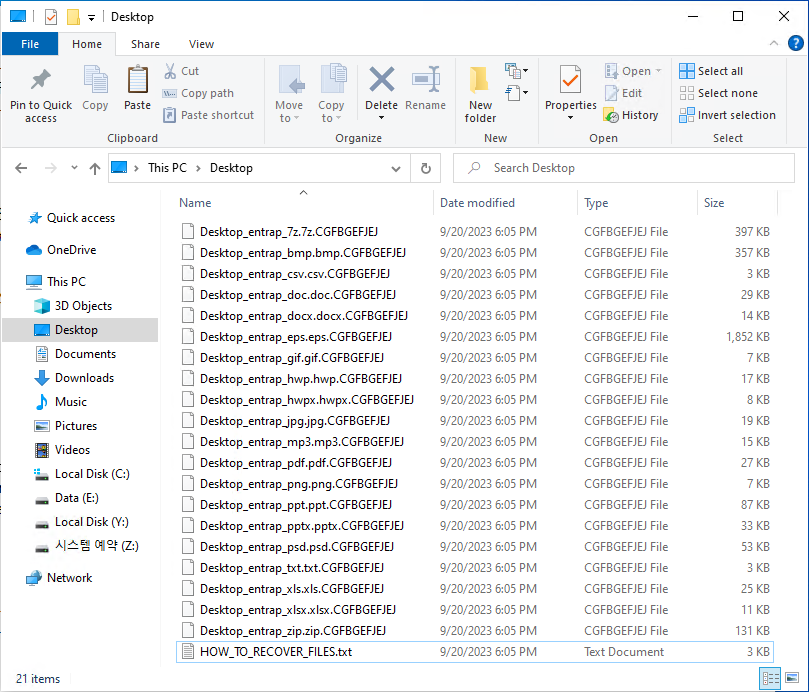The width and height of the screenshot is (809, 692).
Task: Open the New item dropdown
Action: (x=516, y=70)
